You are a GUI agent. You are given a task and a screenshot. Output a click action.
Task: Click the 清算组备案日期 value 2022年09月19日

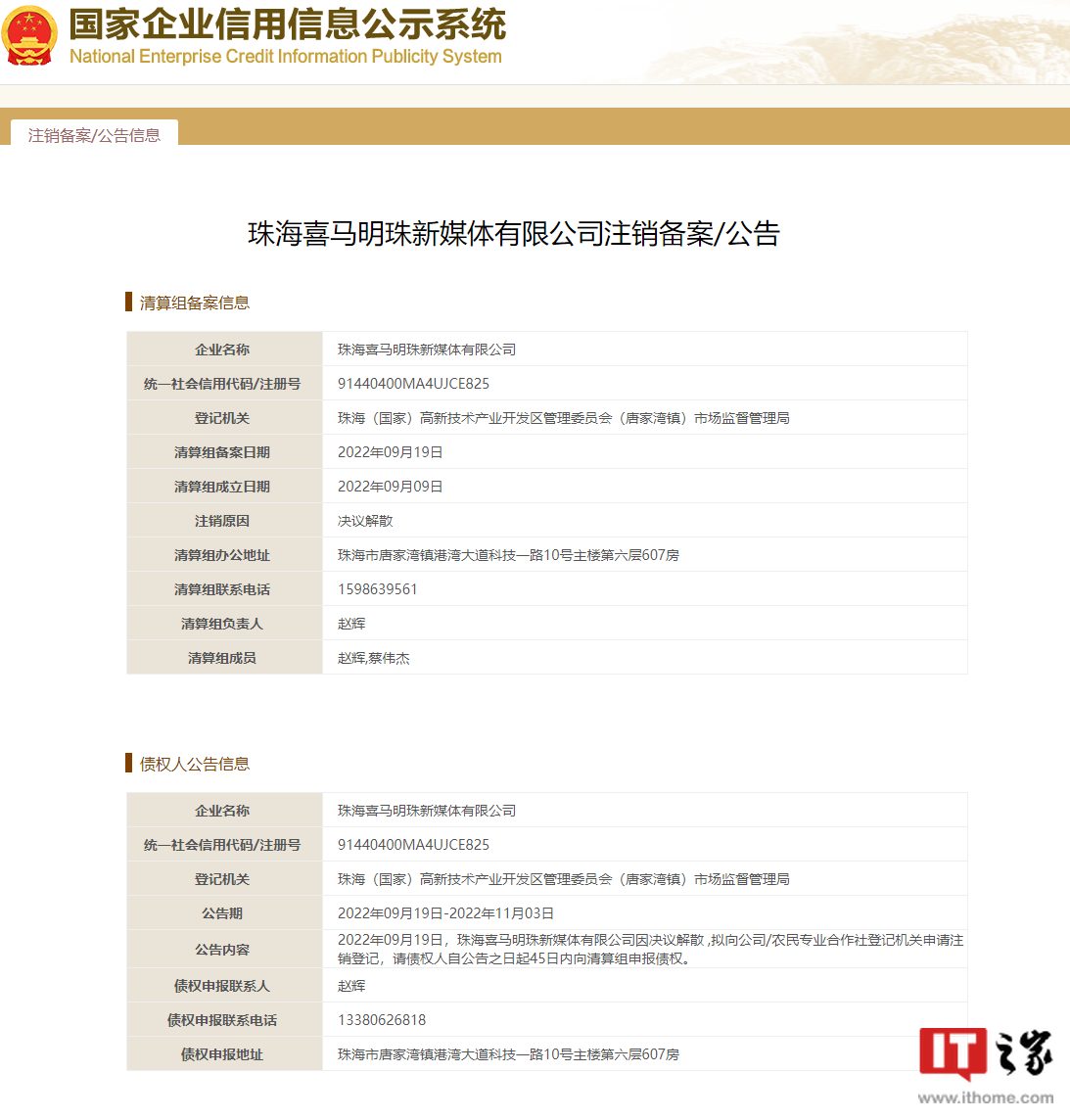point(390,452)
